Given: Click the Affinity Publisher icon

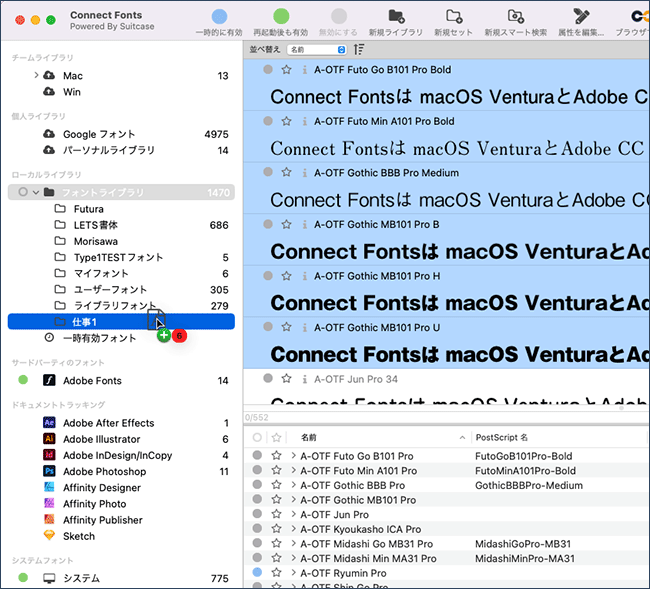Looking at the screenshot, I should (49, 519).
